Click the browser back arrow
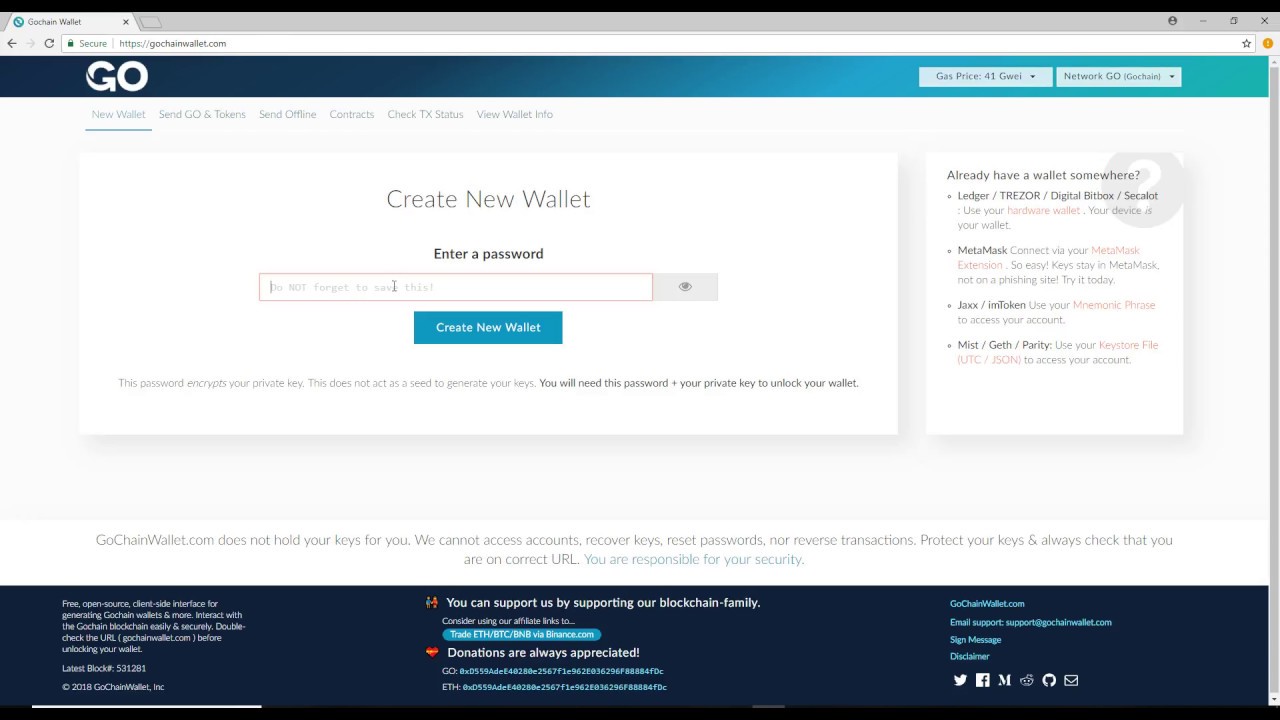The width and height of the screenshot is (1280, 720). (x=12, y=43)
